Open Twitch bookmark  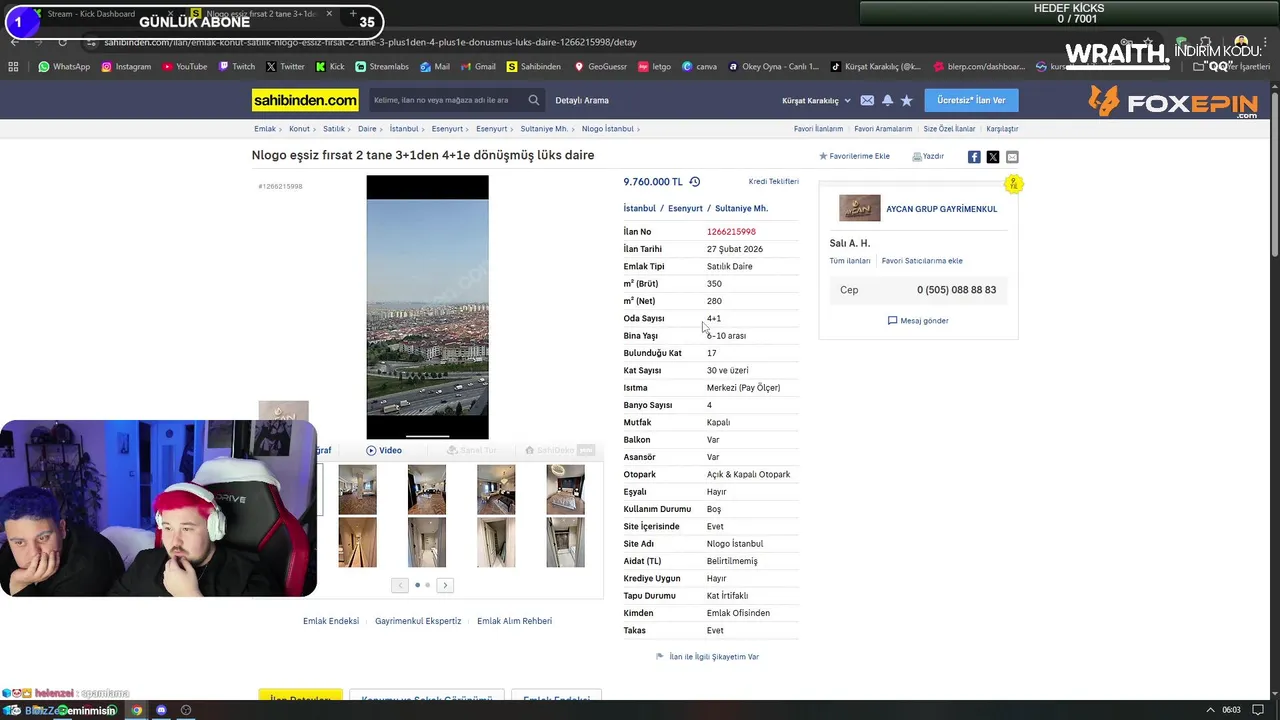pos(236,67)
